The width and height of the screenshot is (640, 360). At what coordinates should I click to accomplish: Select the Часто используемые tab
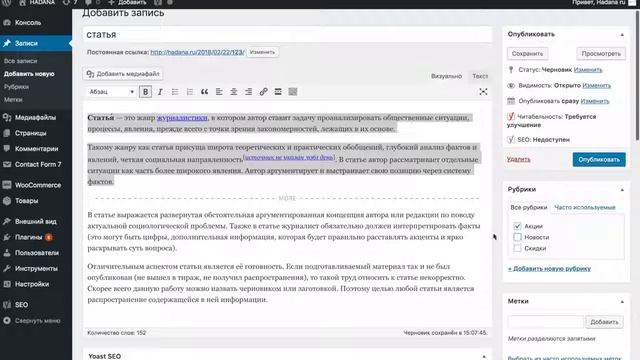point(584,207)
